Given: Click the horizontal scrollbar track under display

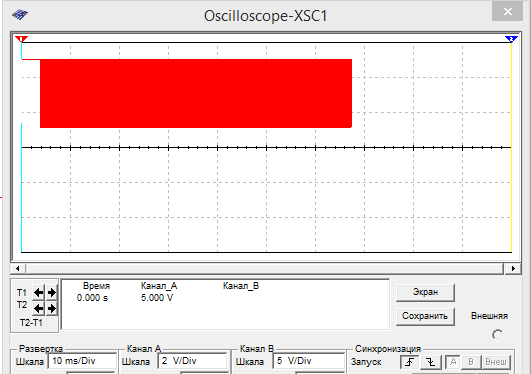Looking at the screenshot, I should pyautogui.click(x=265, y=269).
